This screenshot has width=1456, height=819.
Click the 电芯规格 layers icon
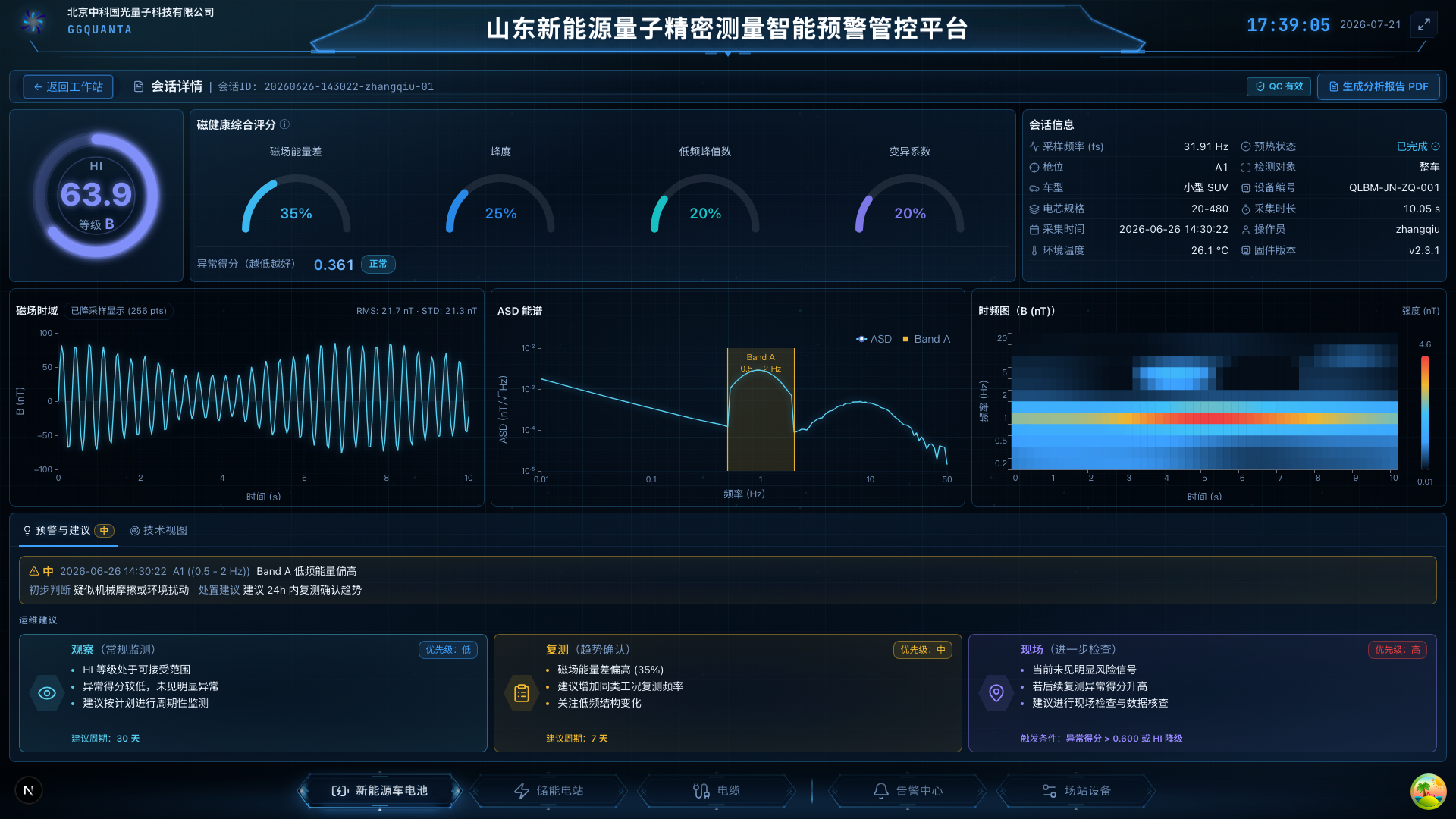tap(1034, 209)
